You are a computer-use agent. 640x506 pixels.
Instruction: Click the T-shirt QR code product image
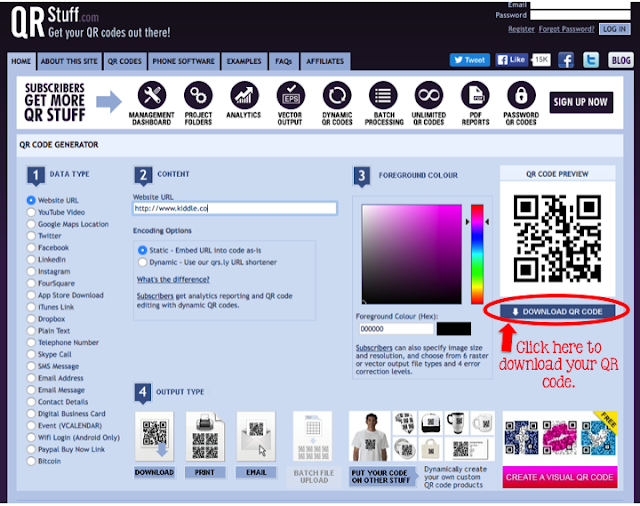pos(370,437)
